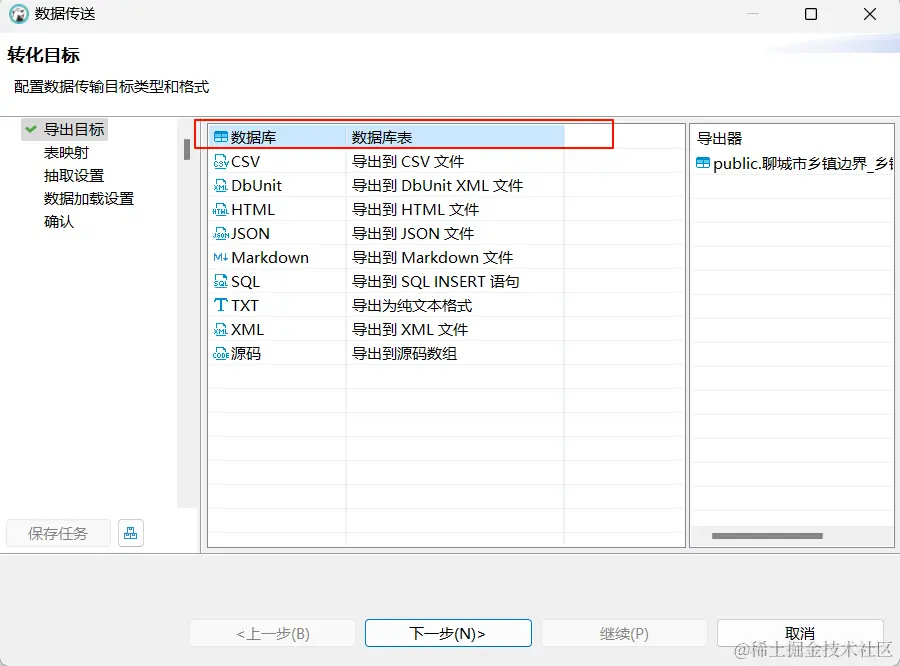900x666 pixels.
Task: Close the 数据传送 dialog window
Action: pyautogui.click(x=870, y=14)
